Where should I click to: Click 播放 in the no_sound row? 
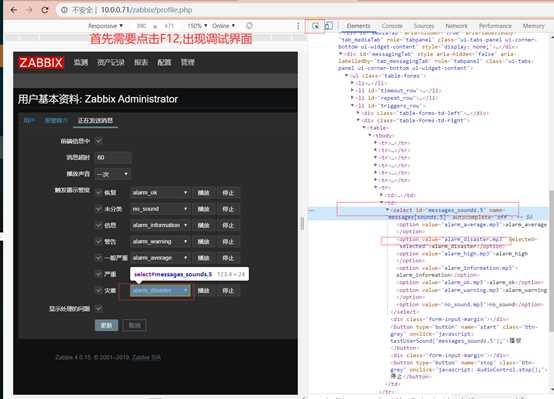(204, 209)
